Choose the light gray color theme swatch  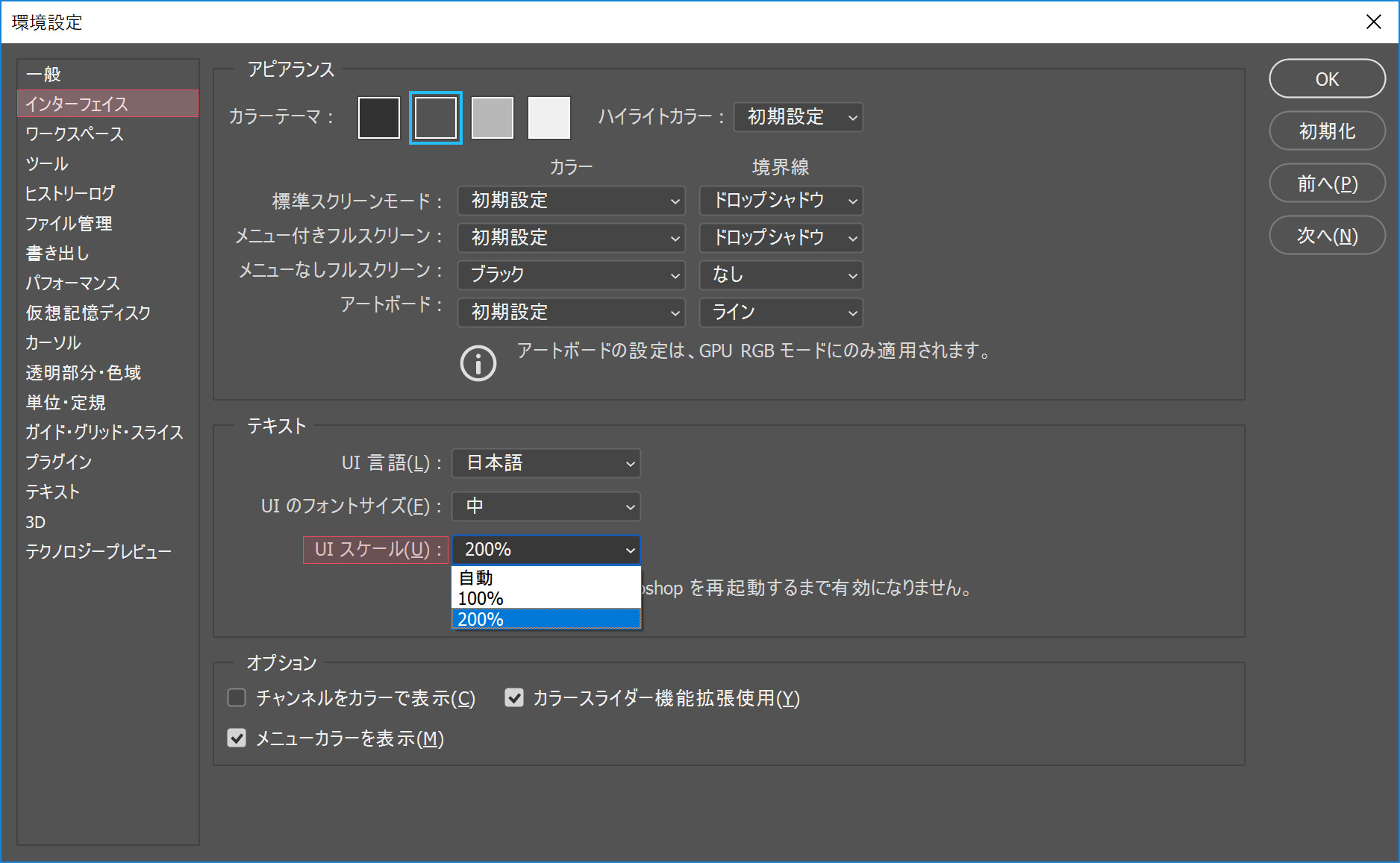(x=493, y=118)
